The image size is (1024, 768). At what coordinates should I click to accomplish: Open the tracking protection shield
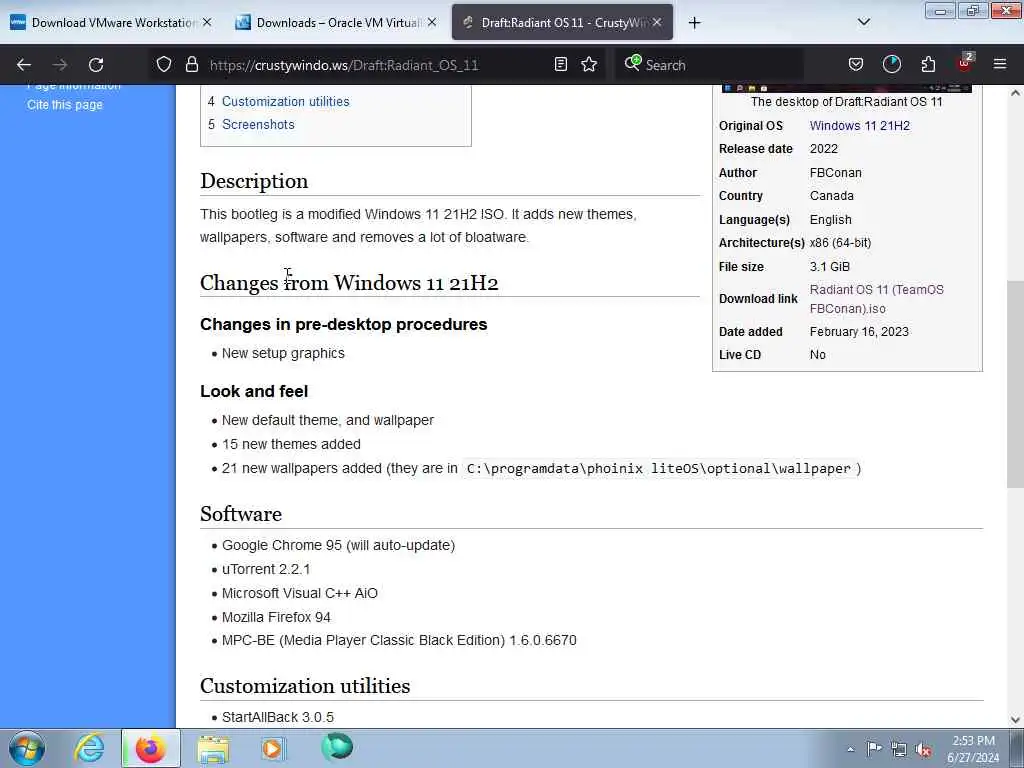[164, 64]
